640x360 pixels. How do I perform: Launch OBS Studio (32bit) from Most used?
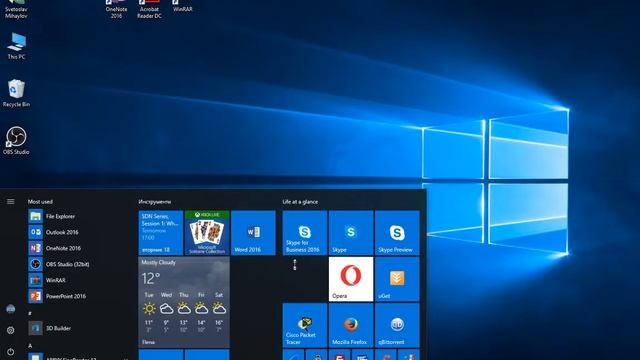(x=78, y=264)
